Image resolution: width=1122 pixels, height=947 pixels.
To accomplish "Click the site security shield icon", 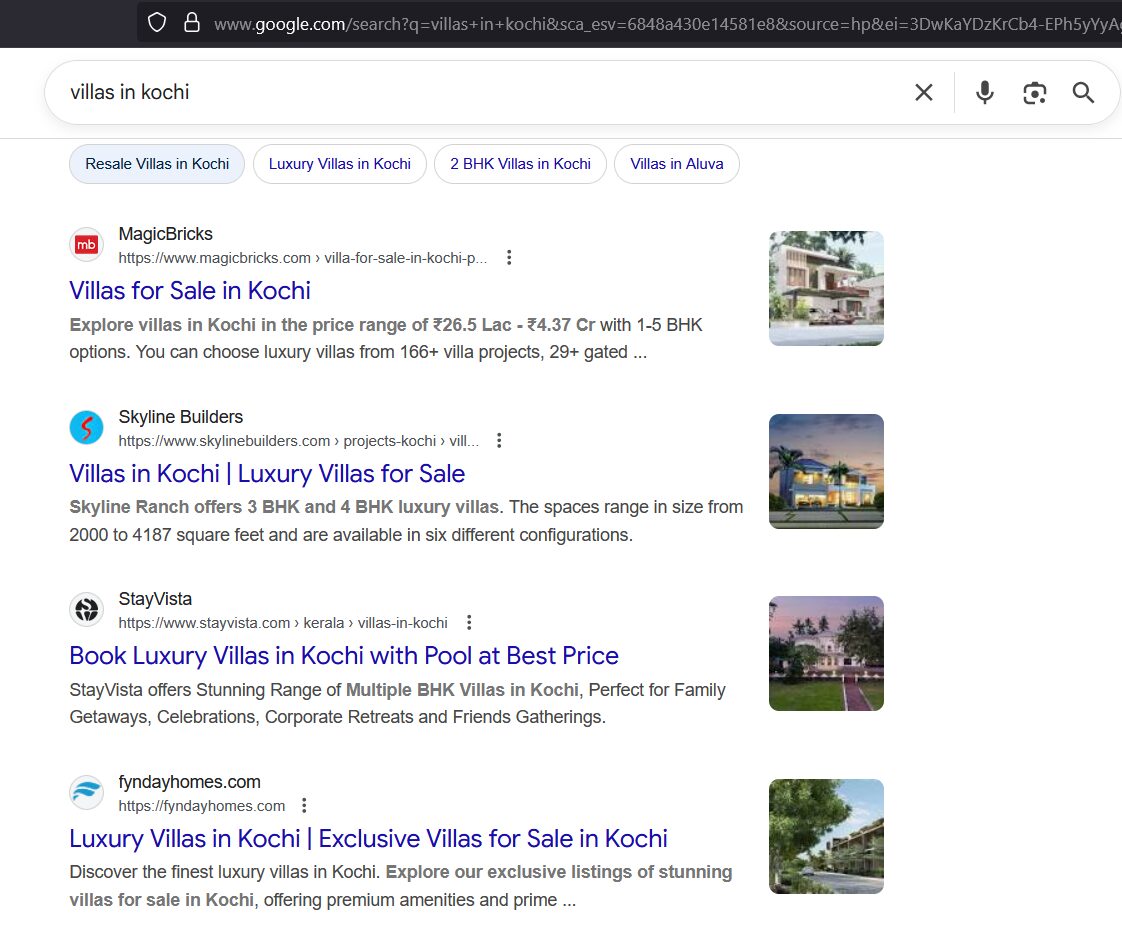I will click(x=157, y=22).
